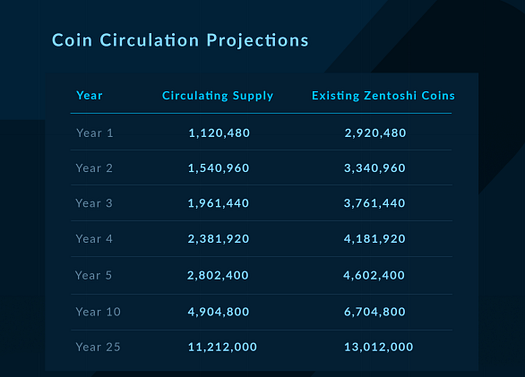The width and height of the screenshot is (525, 377).
Task: Click the Year 25 row label
Action: (x=98, y=347)
